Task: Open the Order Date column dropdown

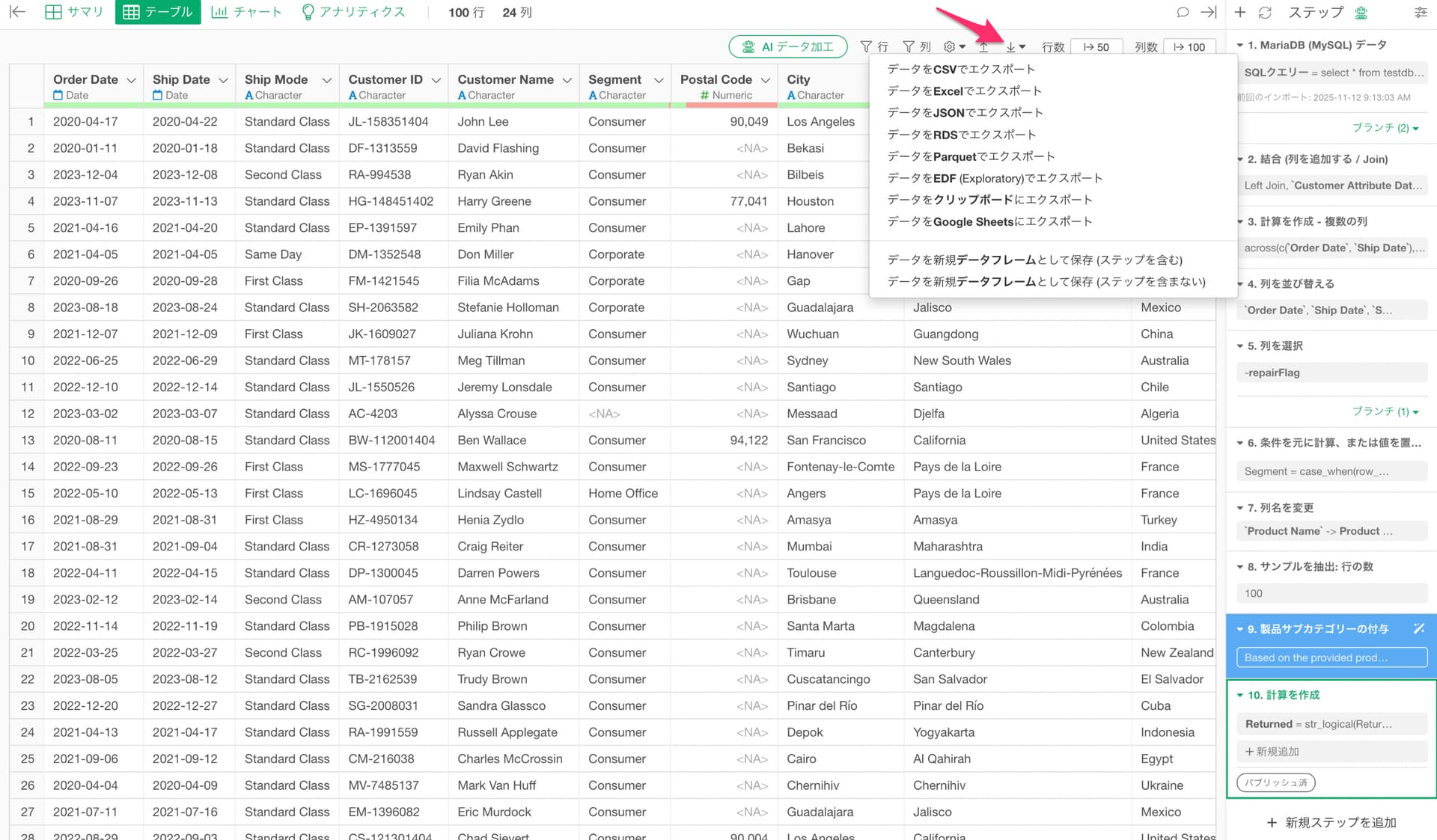Action: click(x=131, y=80)
